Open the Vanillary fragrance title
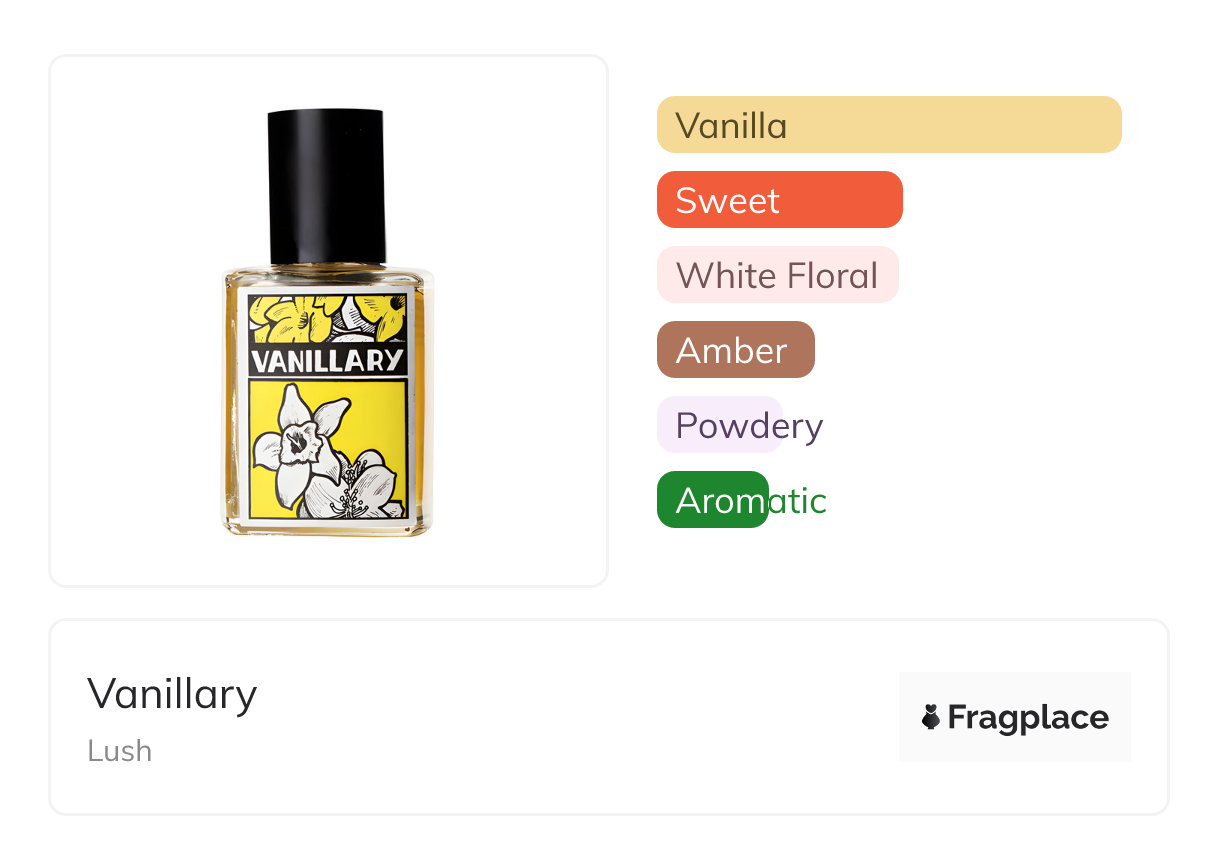 pyautogui.click(x=172, y=693)
